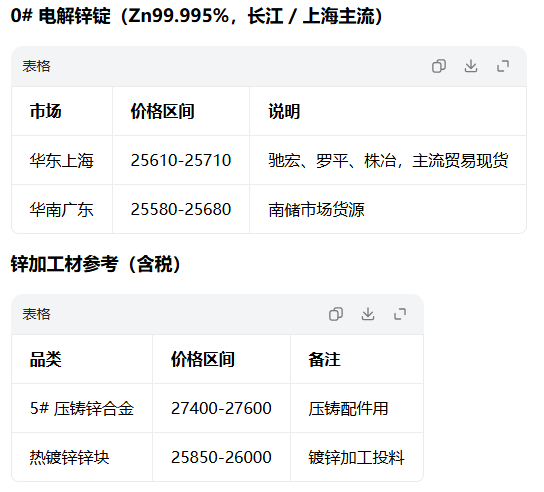This screenshot has width=544, height=492.
Task: Click the 备注 column header
Action: pos(324,359)
